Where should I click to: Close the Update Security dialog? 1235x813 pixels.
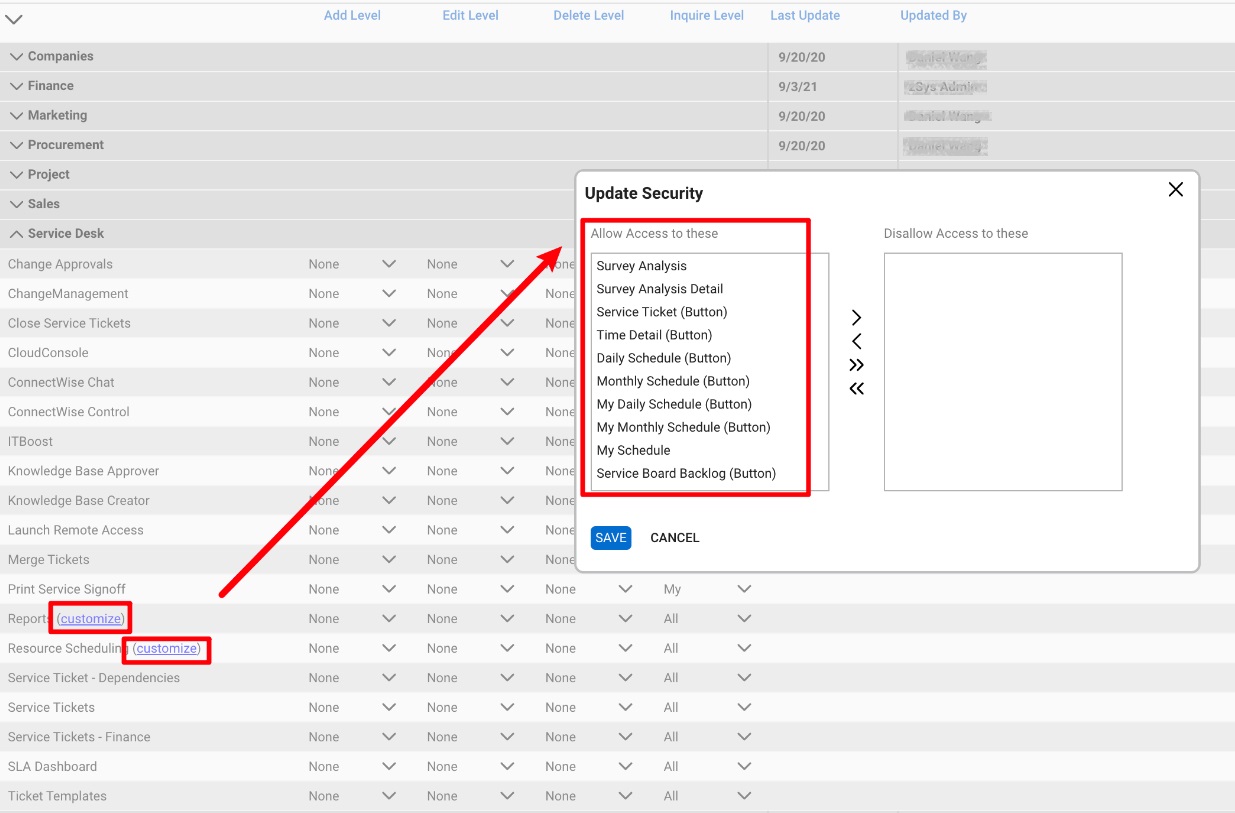point(1175,190)
